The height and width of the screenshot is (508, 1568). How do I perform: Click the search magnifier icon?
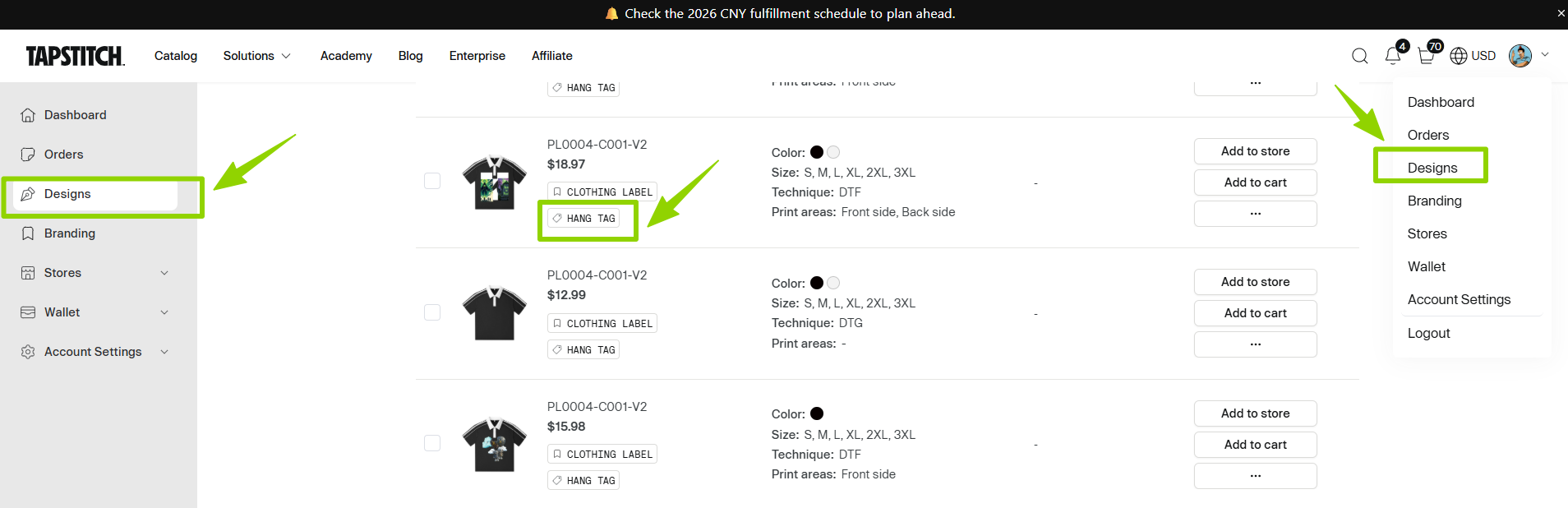[x=1359, y=56]
